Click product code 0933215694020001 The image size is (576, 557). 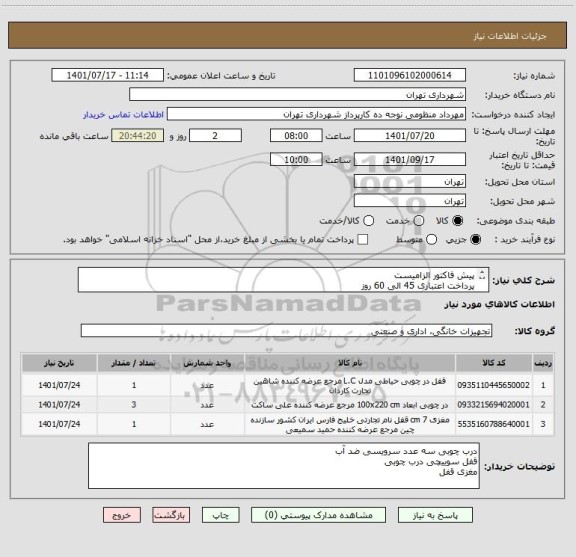point(493,405)
